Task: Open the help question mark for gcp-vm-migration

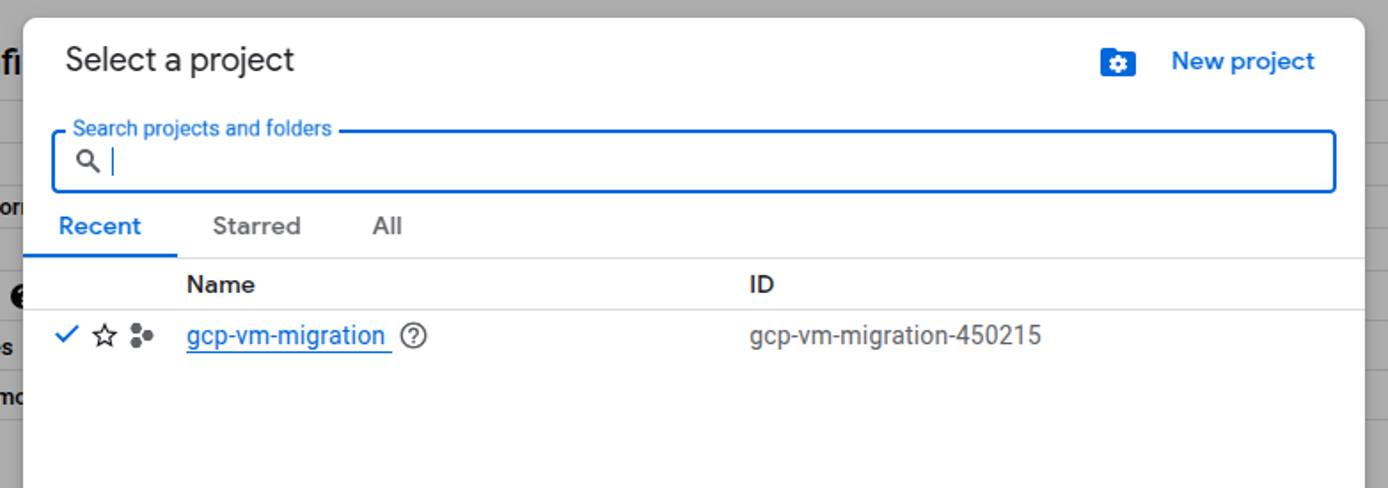Action: coord(413,336)
